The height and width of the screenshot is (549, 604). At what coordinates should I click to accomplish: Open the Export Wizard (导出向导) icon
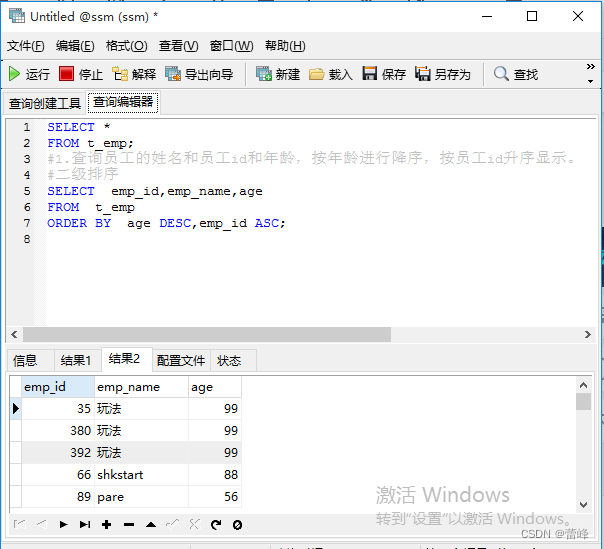pos(173,74)
